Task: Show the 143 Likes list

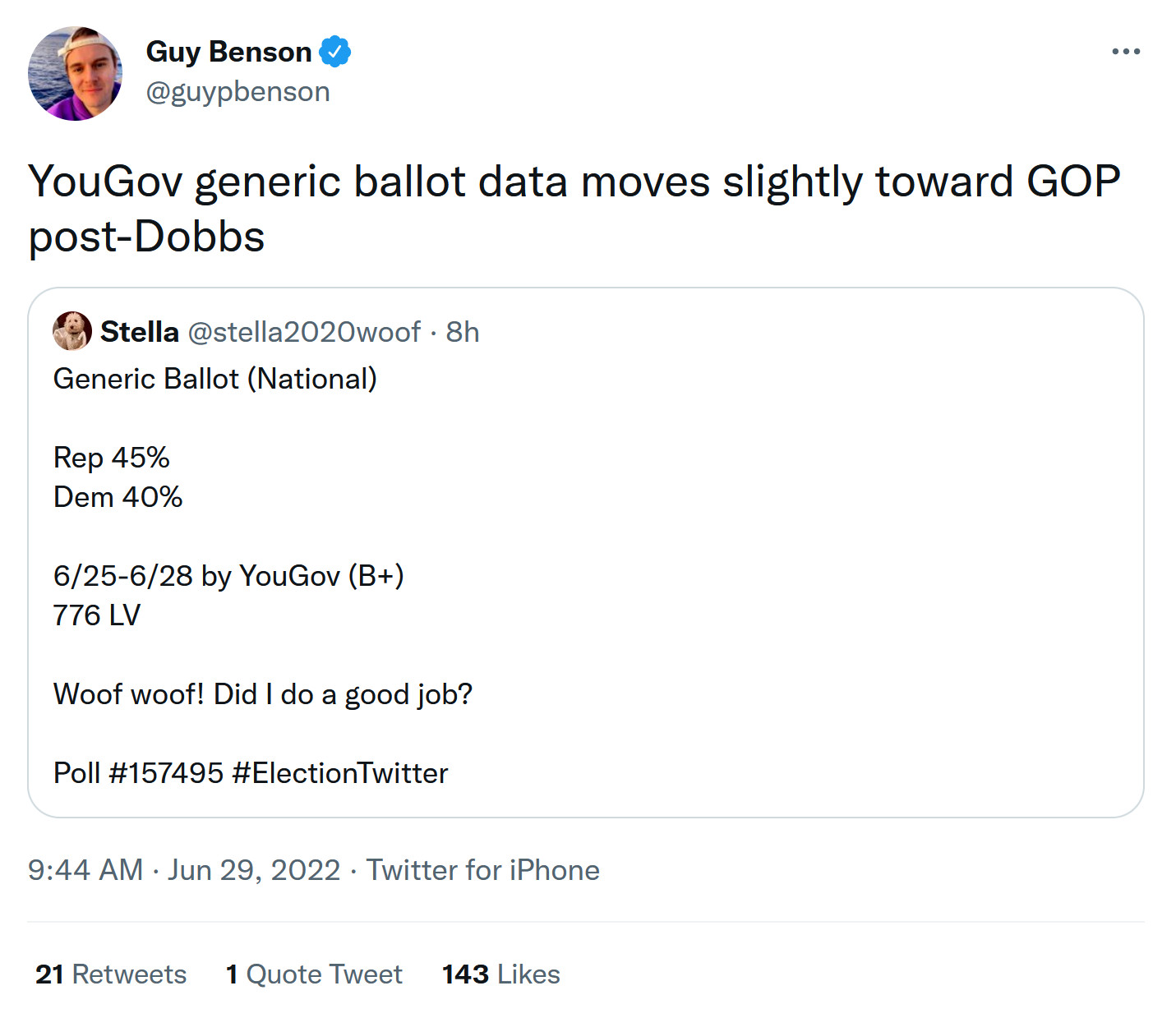Action: click(x=501, y=974)
